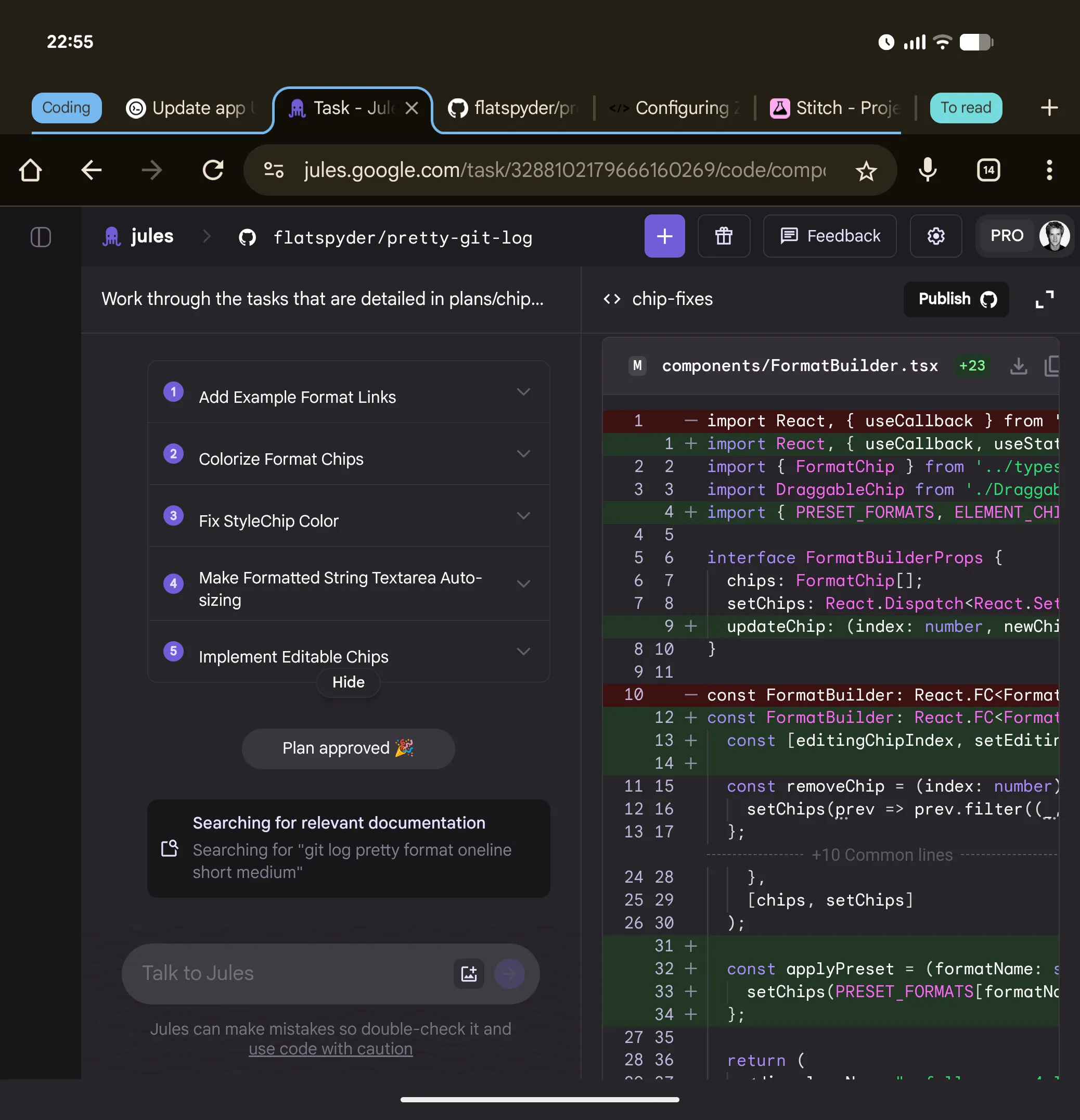The width and height of the screenshot is (1080, 1120).
Task: Expand the Add Example Format Links step
Action: 523,392
